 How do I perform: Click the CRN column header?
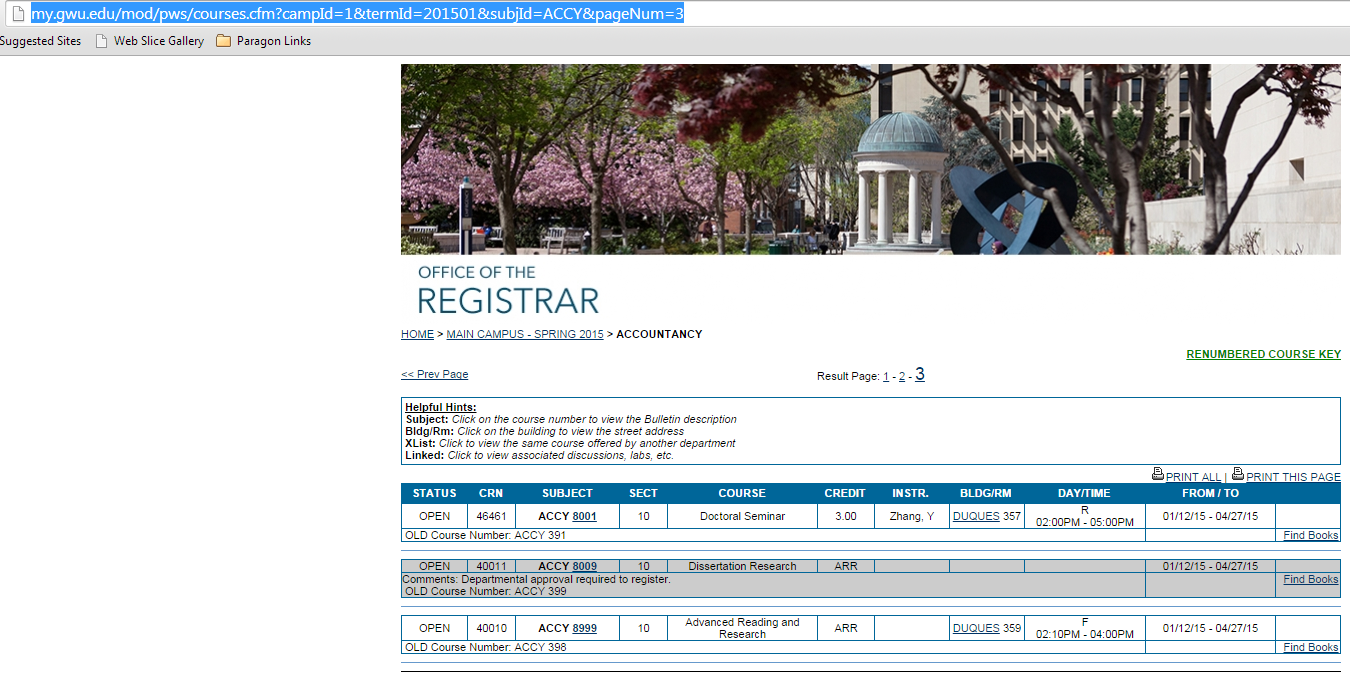coord(491,493)
